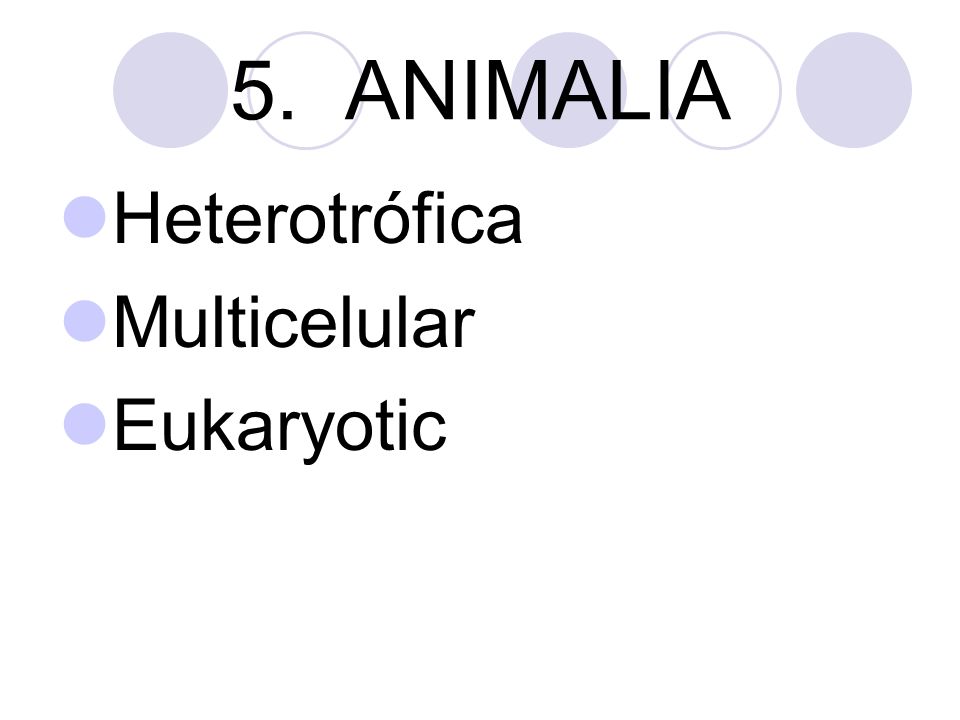Click the capital M of Multicelular
960x720 pixels.
141,321
